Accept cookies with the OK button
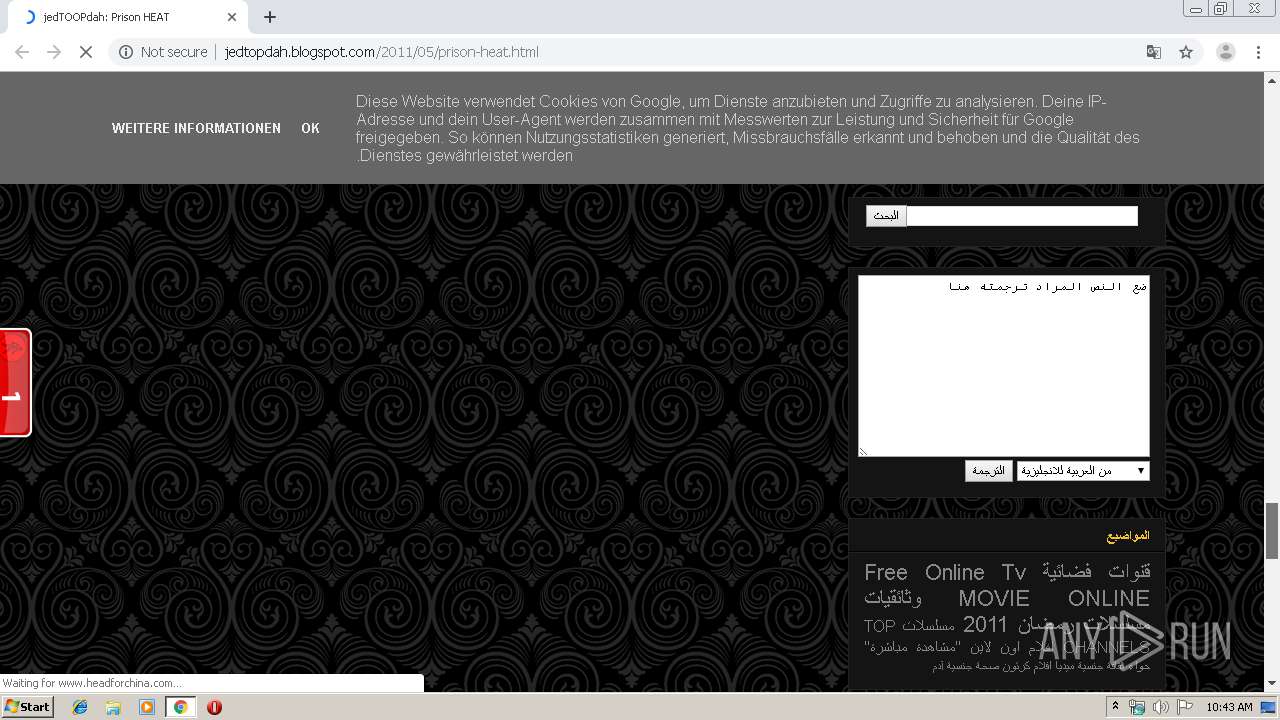1280x720 pixels. click(x=310, y=128)
